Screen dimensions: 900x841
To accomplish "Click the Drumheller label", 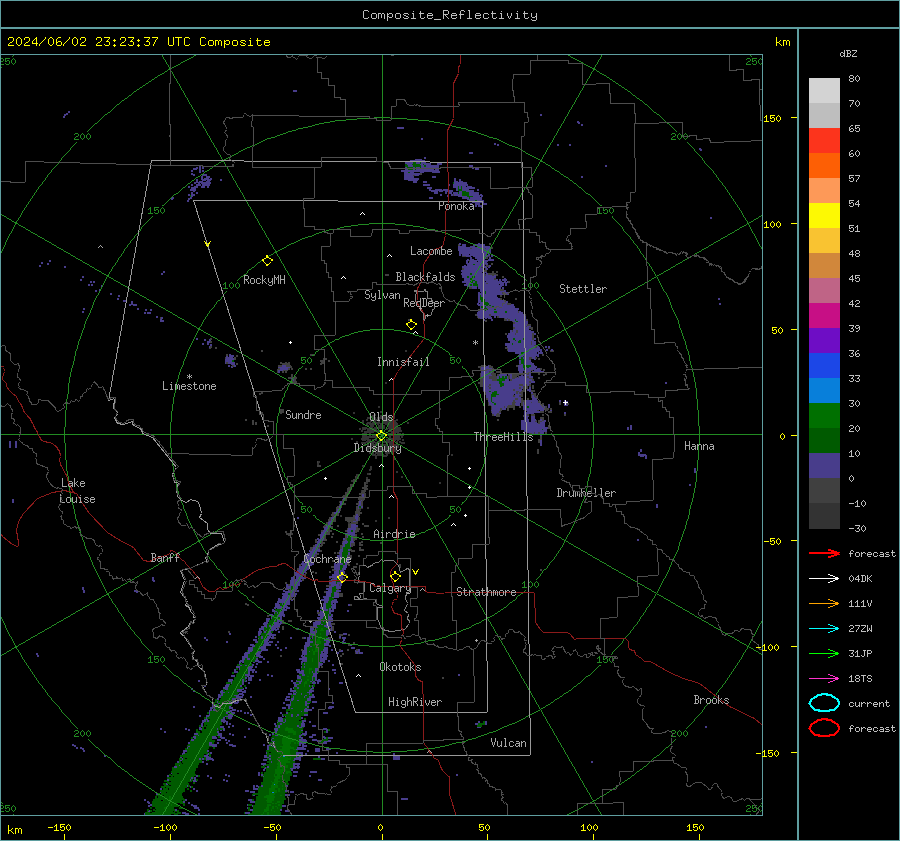I will (586, 493).
